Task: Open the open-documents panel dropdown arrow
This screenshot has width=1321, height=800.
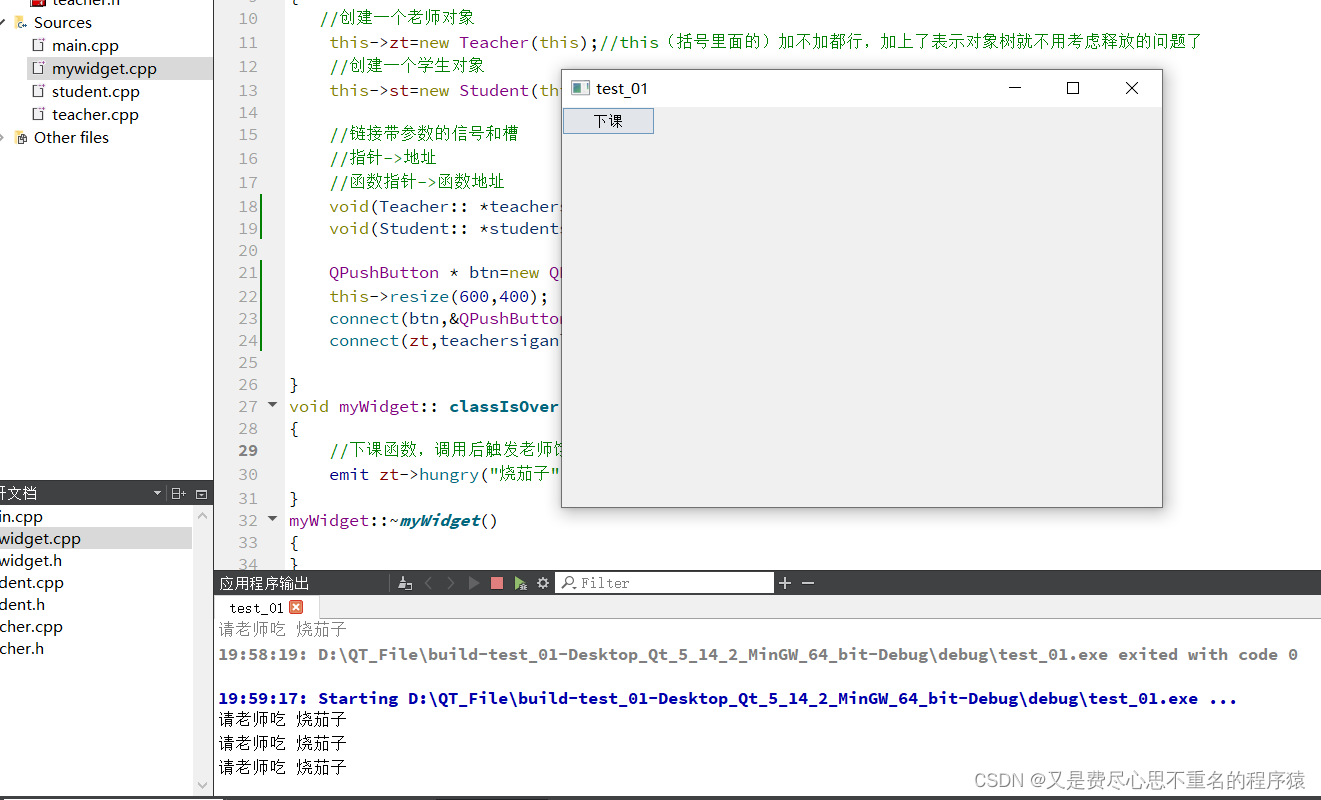Action: pyautogui.click(x=157, y=493)
